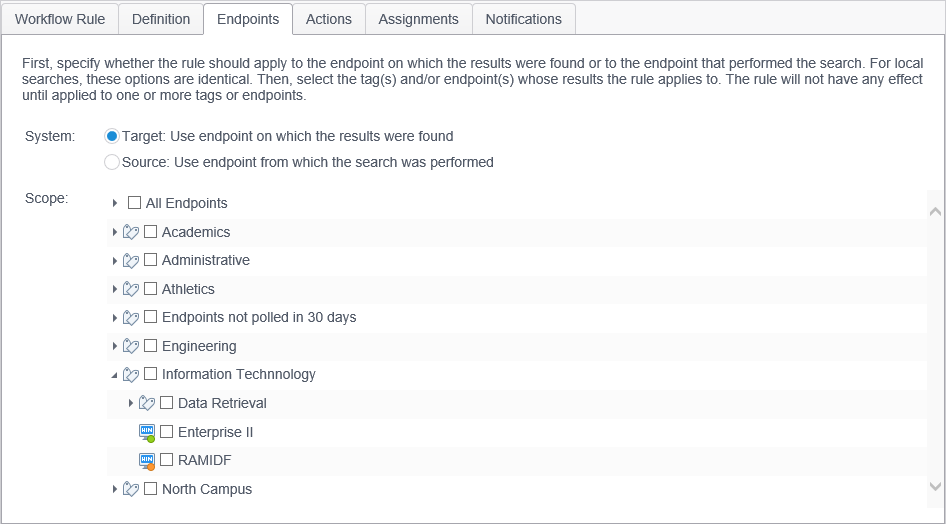
Task: Expand the Data Retrieval node
Action: click(x=131, y=403)
